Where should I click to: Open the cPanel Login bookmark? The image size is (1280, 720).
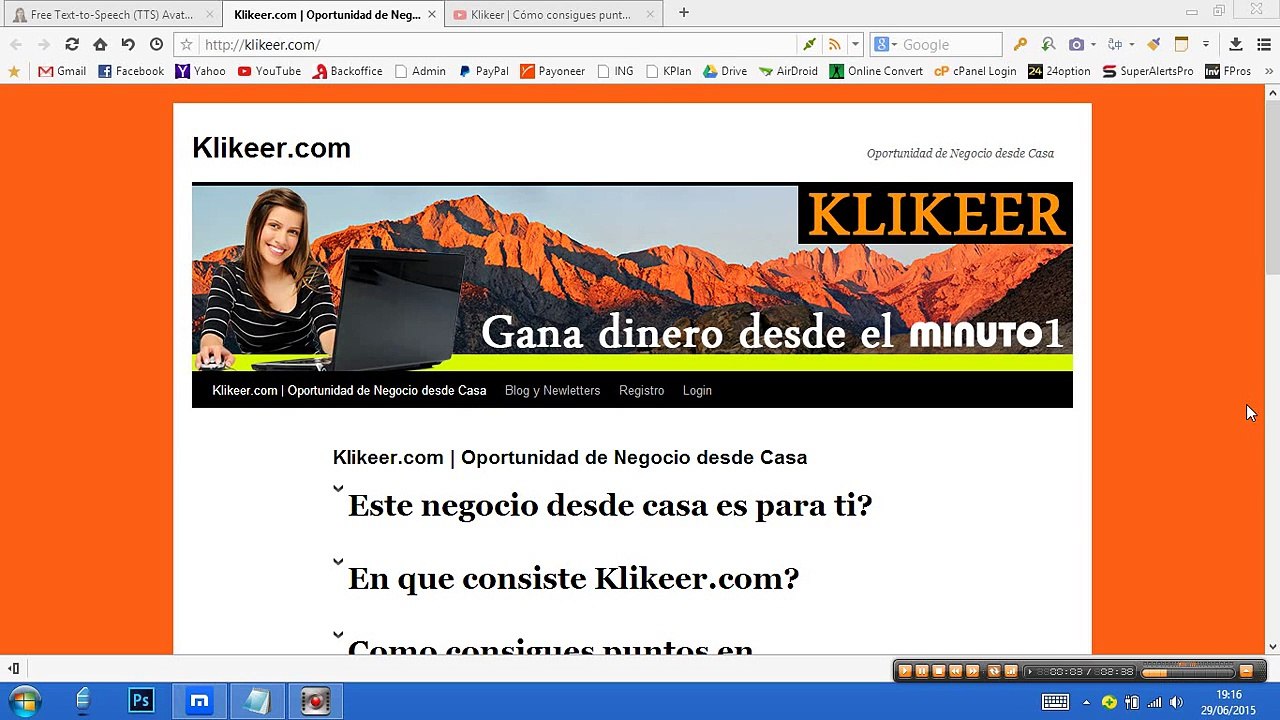976,71
